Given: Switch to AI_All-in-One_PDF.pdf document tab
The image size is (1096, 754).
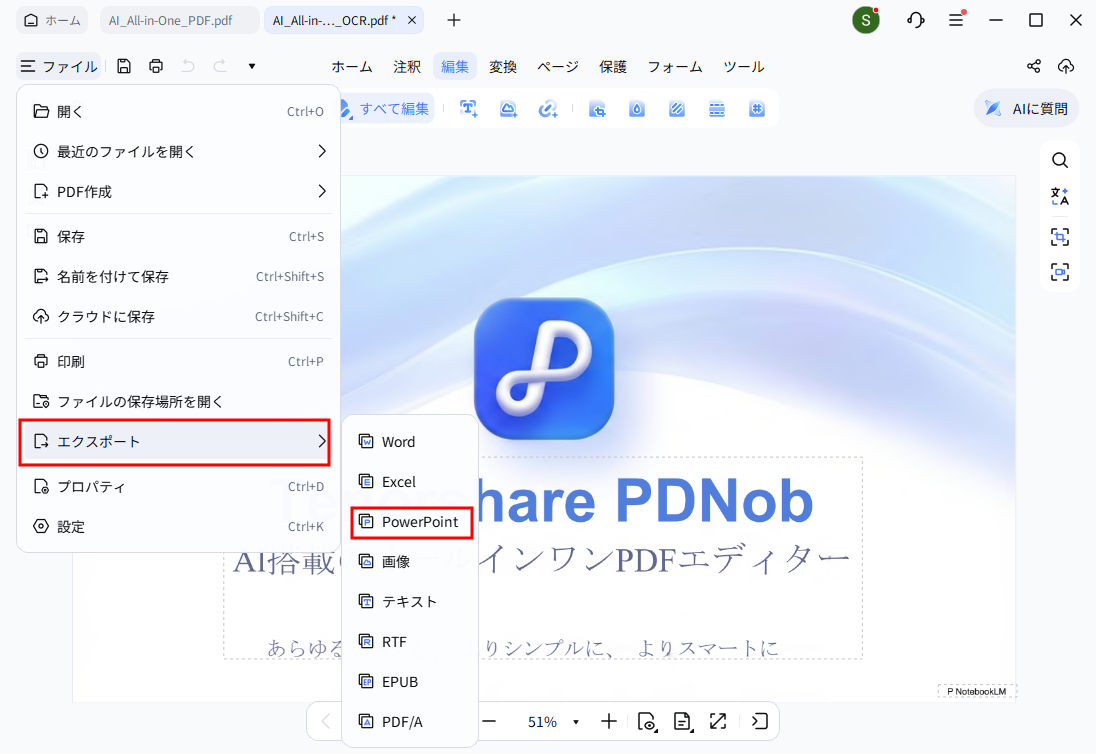Looking at the screenshot, I should pos(180,20).
